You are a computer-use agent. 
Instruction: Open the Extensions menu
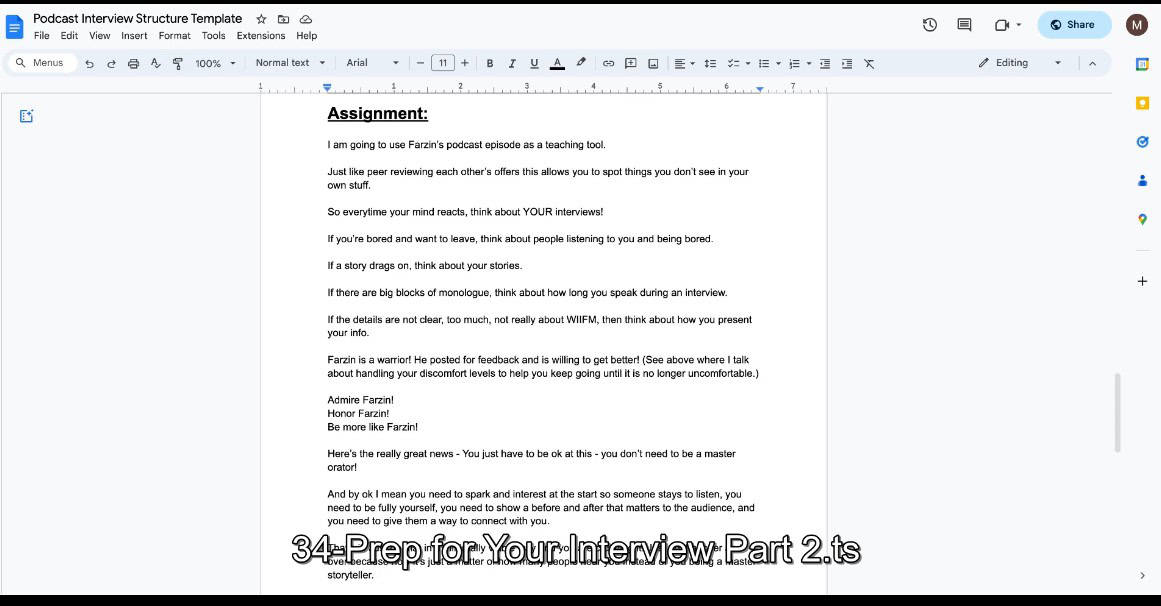[x=260, y=35]
